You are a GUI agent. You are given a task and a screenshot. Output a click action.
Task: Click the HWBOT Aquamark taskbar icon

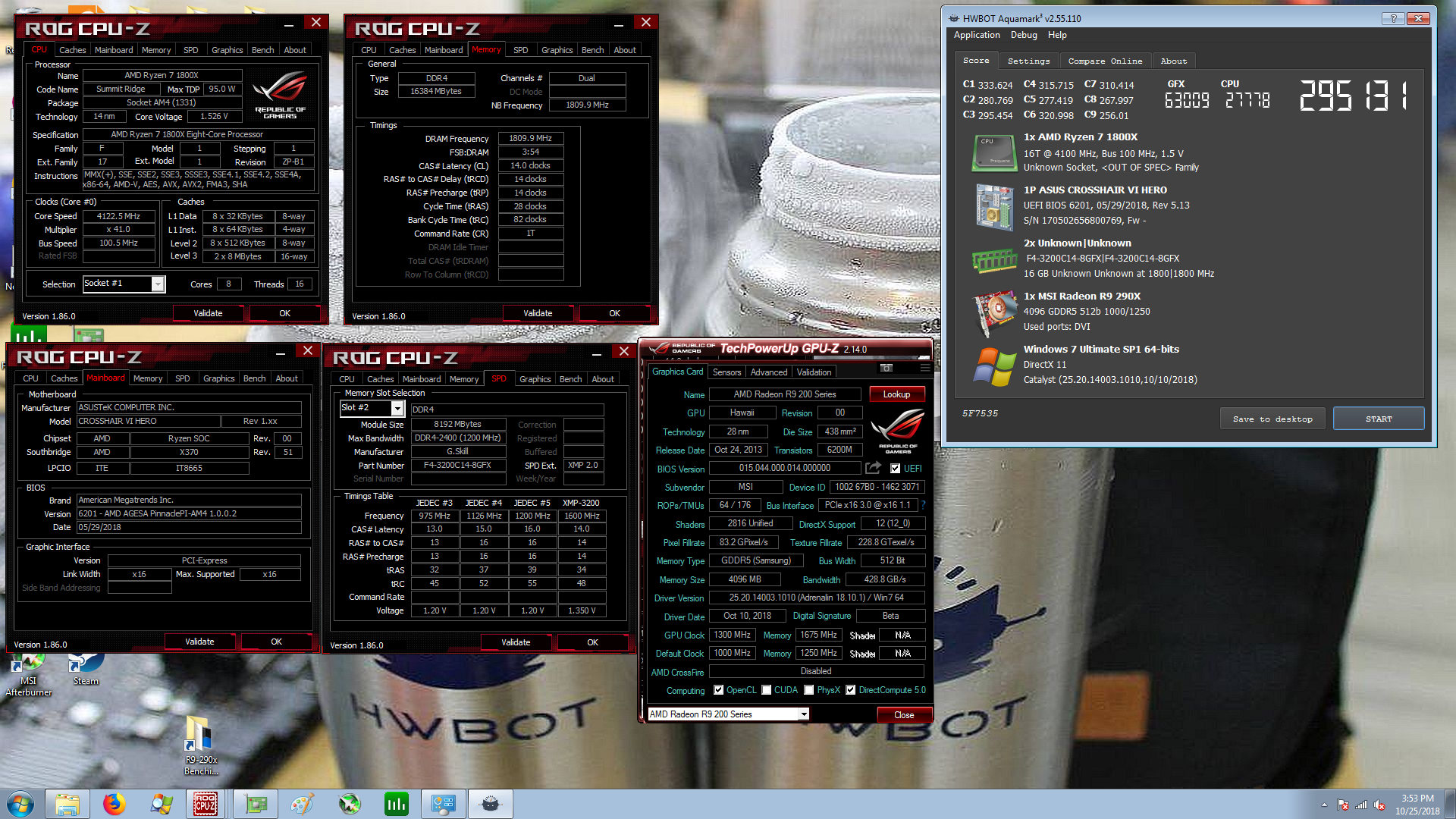(x=490, y=804)
